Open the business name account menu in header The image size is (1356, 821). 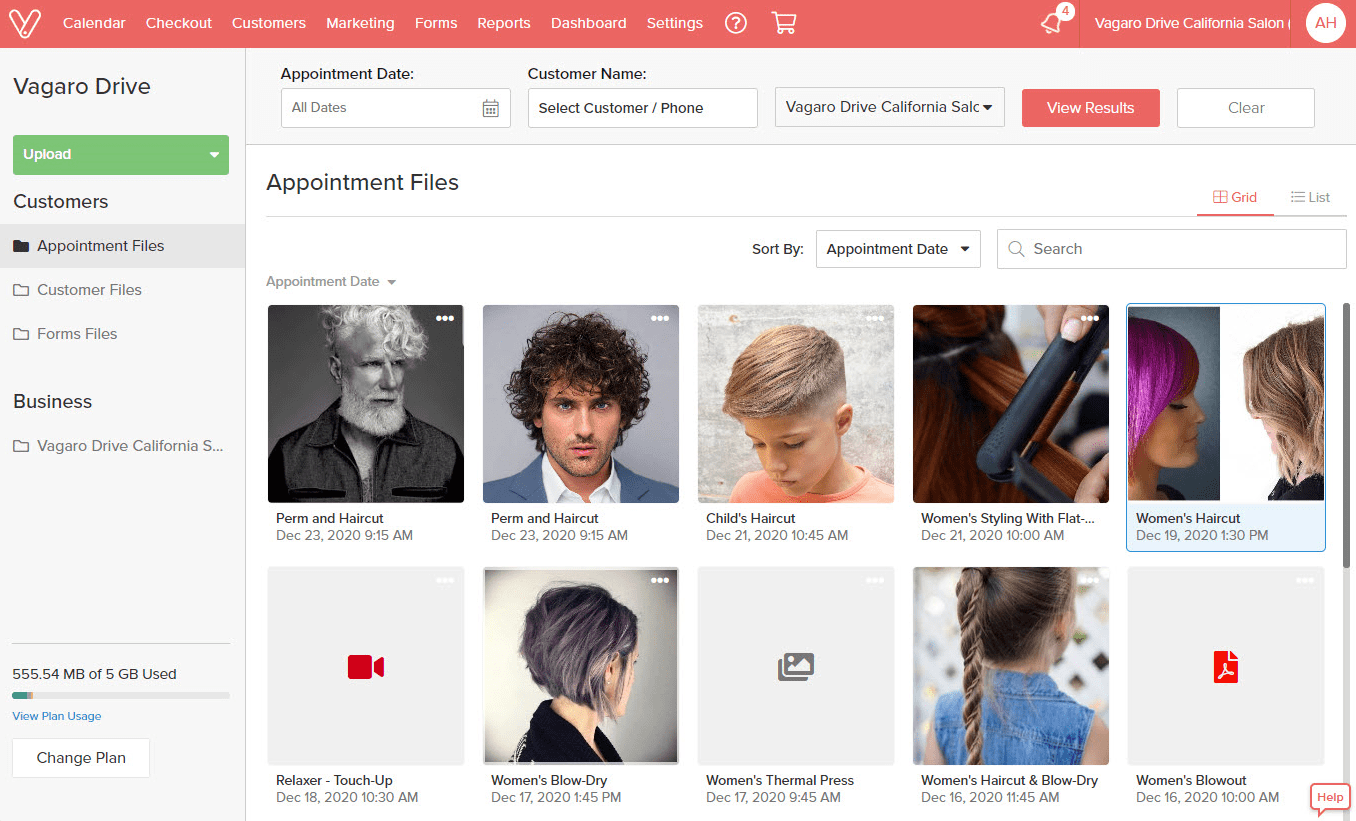pyautogui.click(x=1191, y=23)
